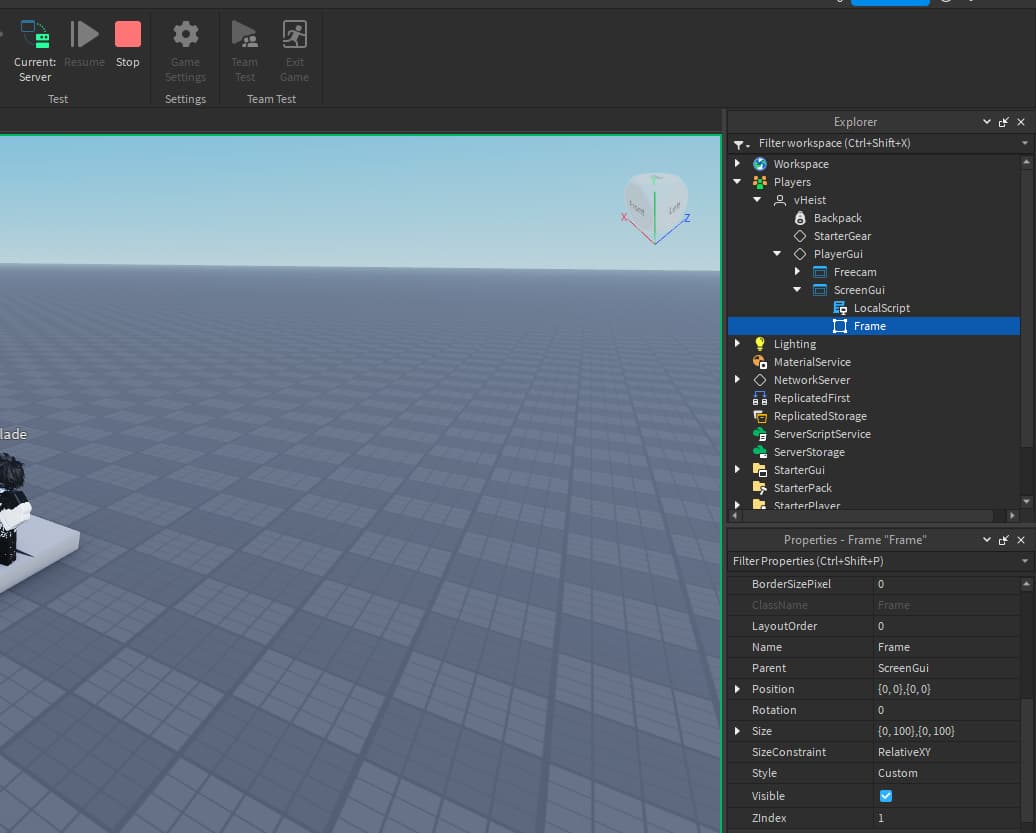
Task: Click the Stop button to end test
Action: [127, 40]
